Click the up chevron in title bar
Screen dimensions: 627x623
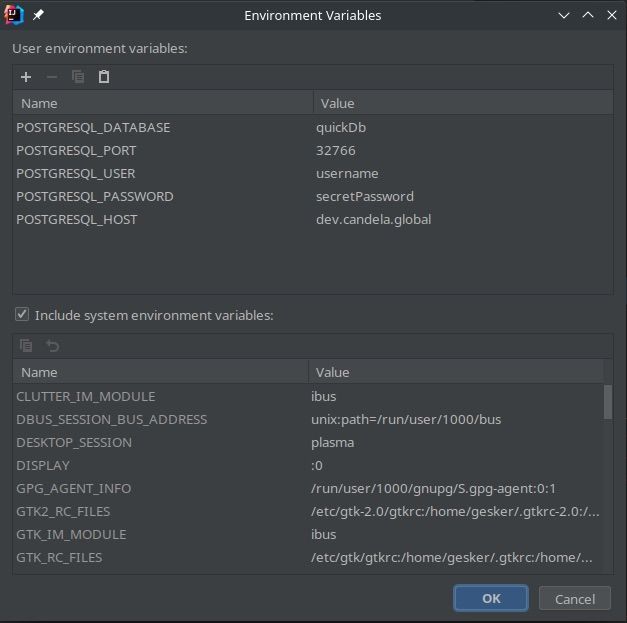pos(588,15)
